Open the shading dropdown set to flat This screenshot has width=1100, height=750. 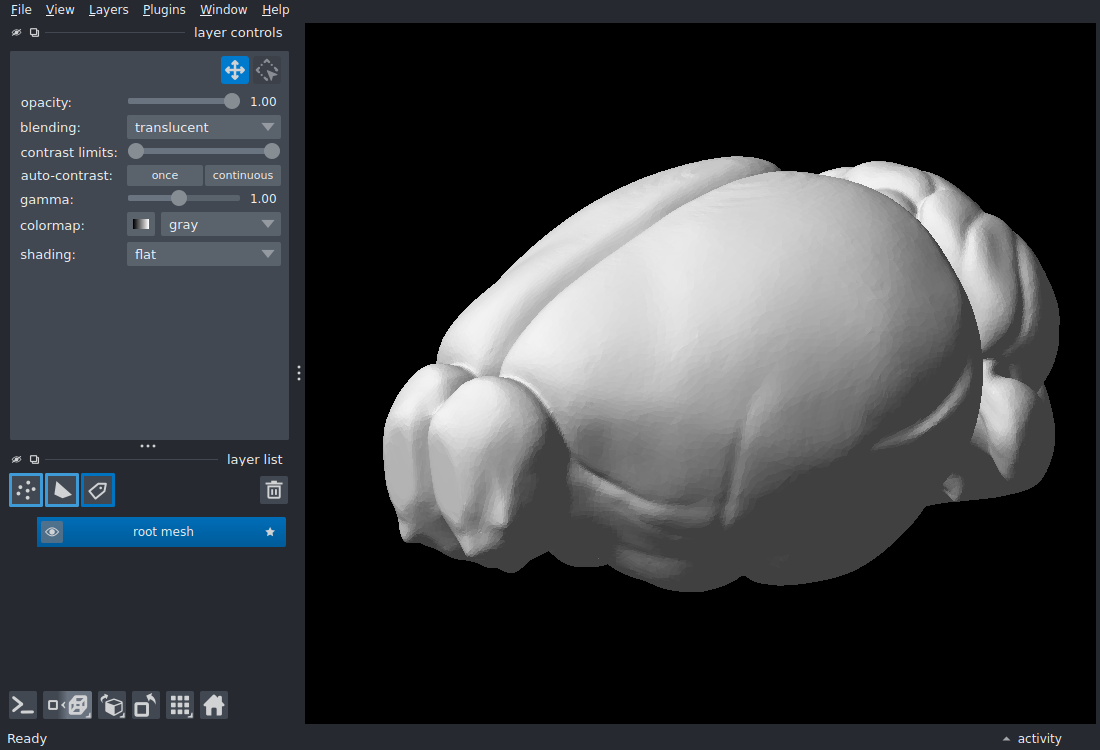(x=203, y=254)
